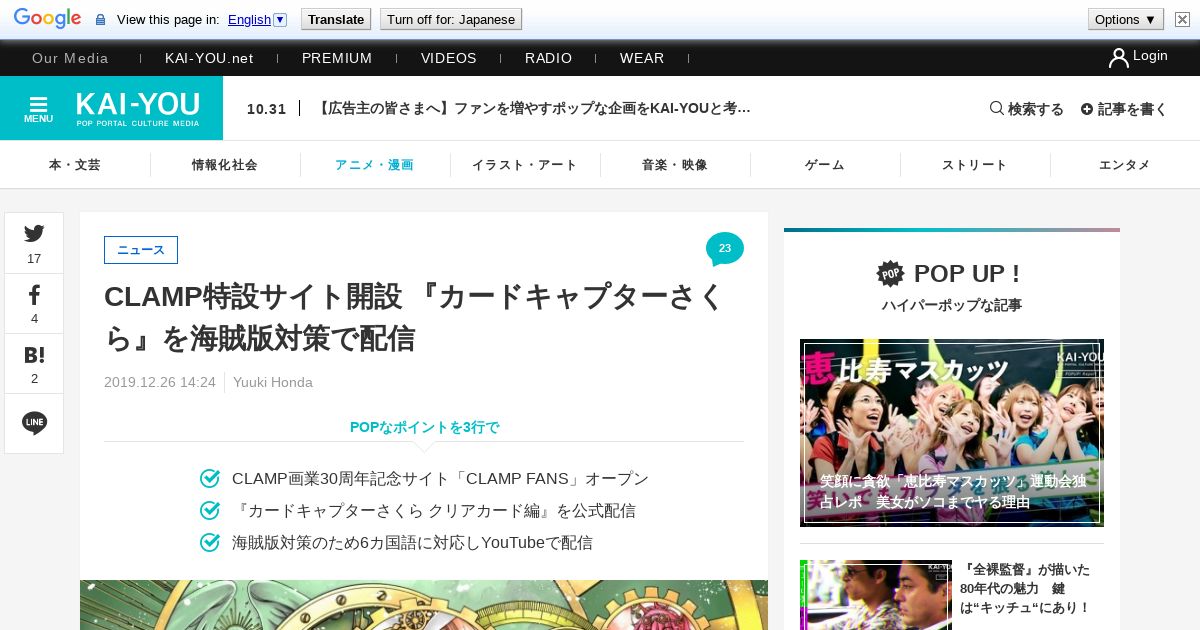
Task: Click checkmark beside YouTubeで配信 point
Action: pyautogui.click(x=210, y=543)
